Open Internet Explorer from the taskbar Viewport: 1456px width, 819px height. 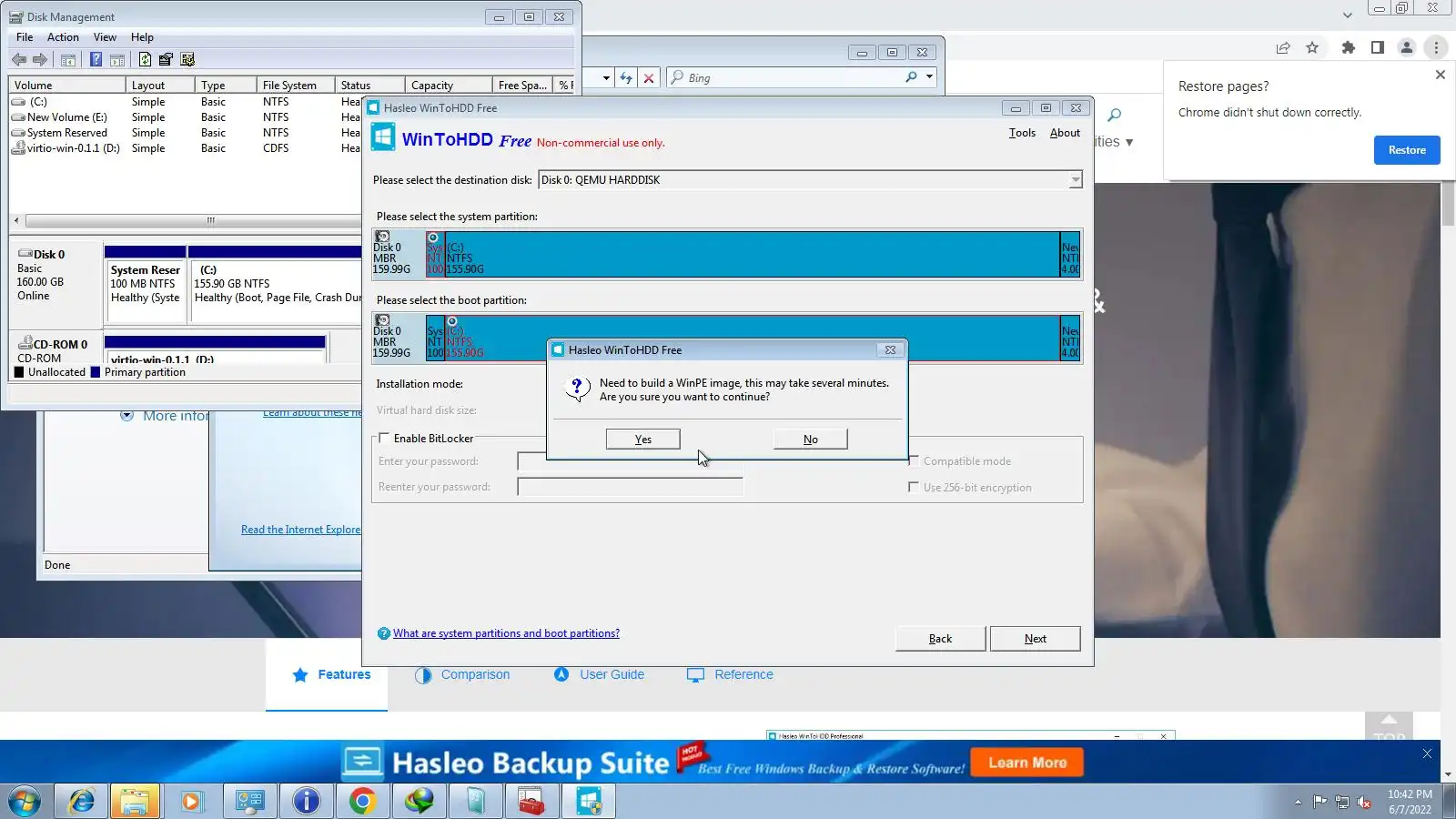pos(82,802)
